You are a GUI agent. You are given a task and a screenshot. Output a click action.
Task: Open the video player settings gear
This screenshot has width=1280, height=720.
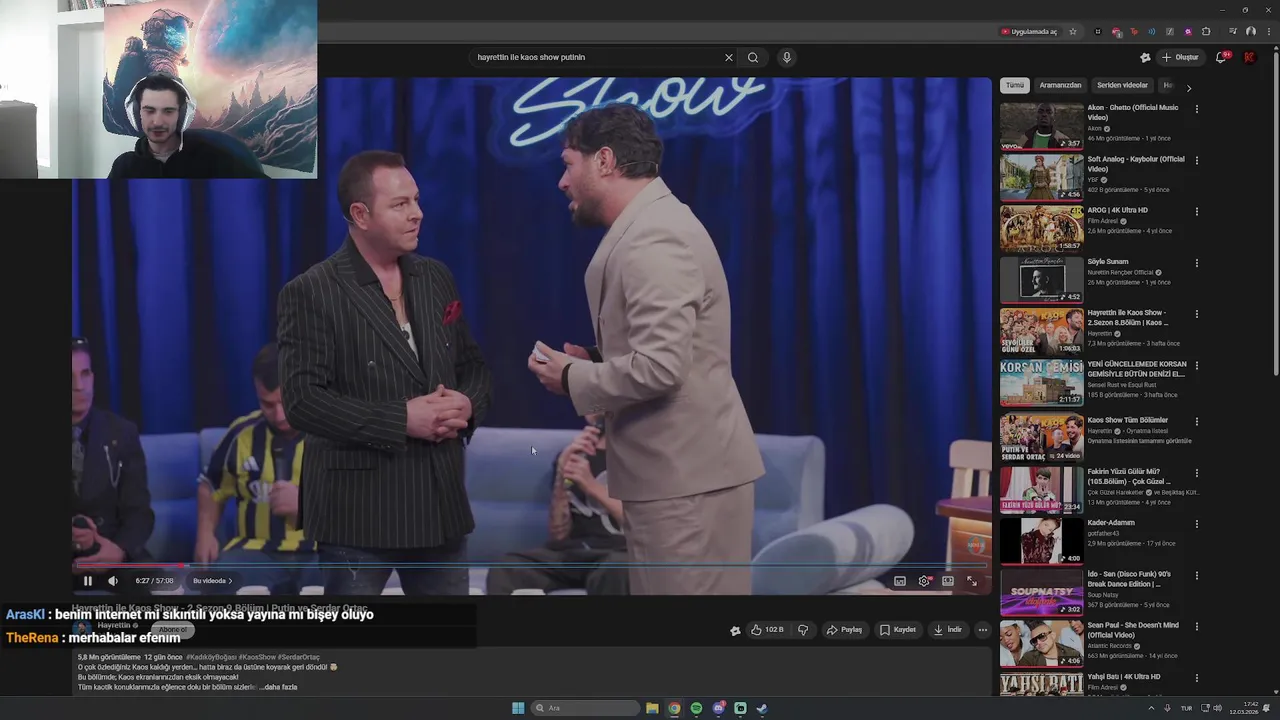click(x=924, y=581)
